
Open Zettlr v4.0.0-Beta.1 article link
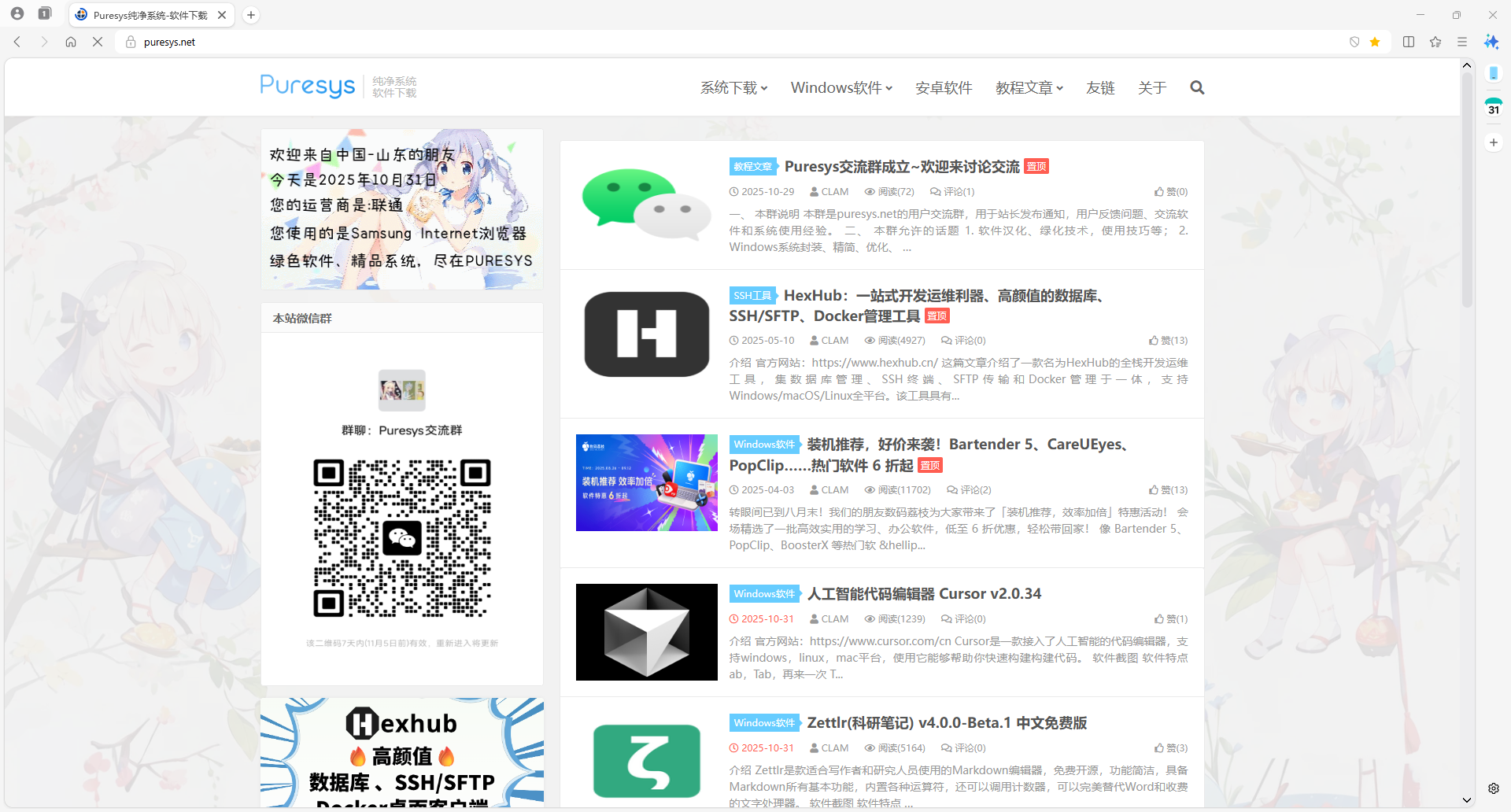[946, 723]
